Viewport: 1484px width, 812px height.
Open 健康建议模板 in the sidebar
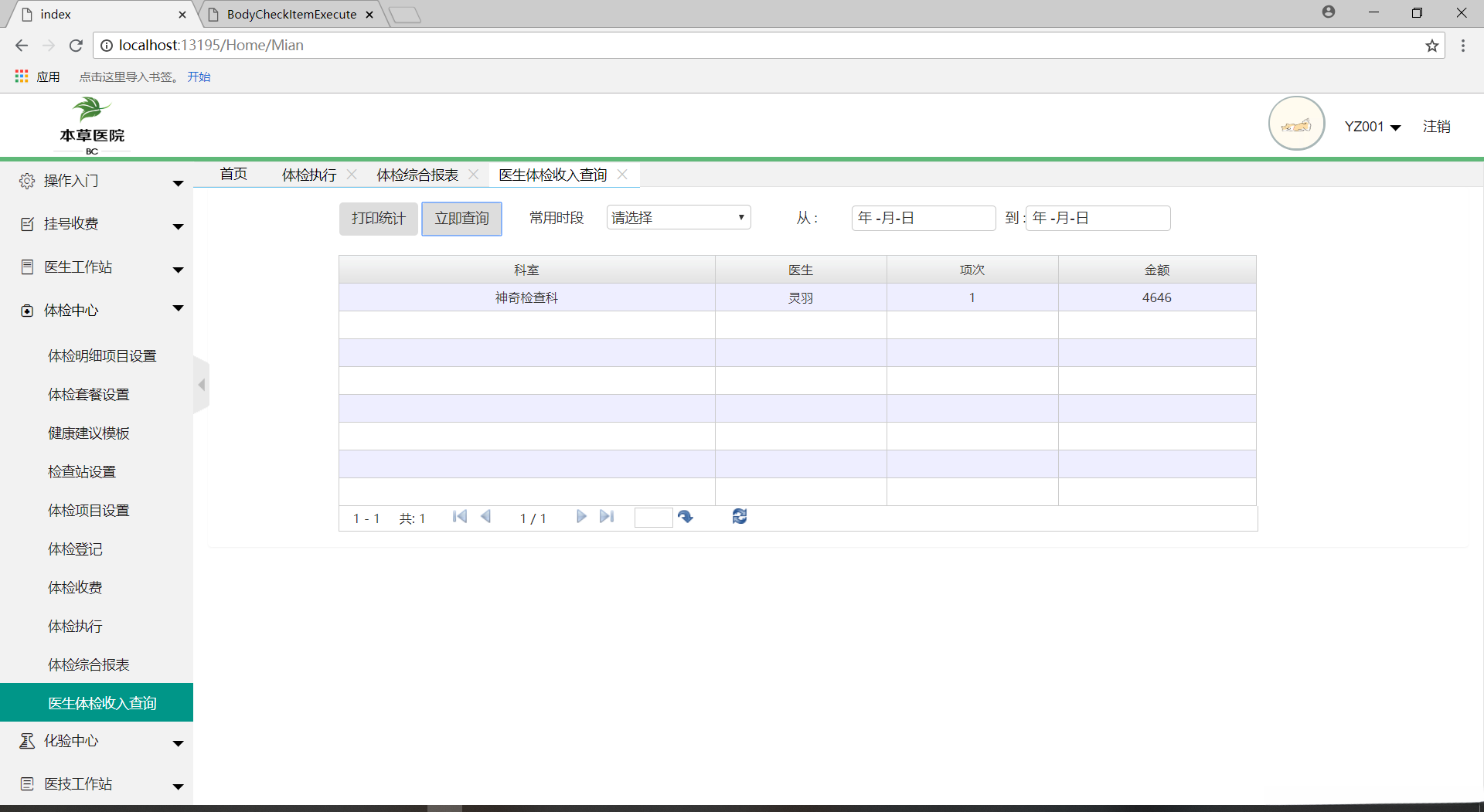tap(89, 433)
